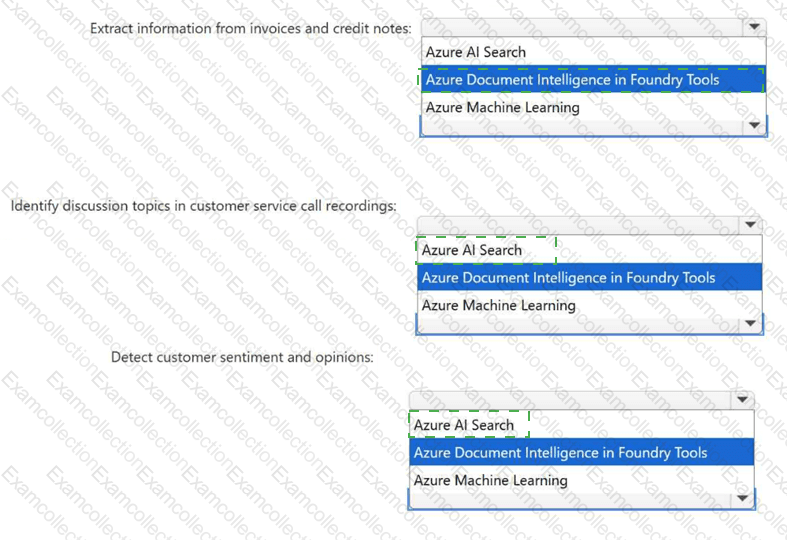This screenshot has width=787, height=540.
Task: Pick Azure Machine Learning for customer sentiment
Action: click(x=490, y=480)
